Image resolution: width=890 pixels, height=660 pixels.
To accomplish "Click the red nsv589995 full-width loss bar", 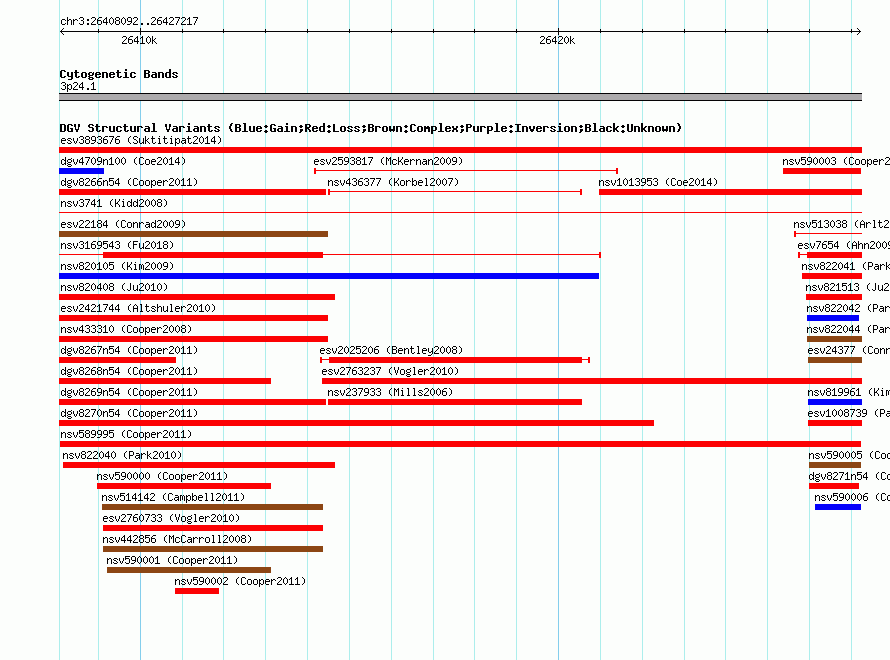I will 460,444.
